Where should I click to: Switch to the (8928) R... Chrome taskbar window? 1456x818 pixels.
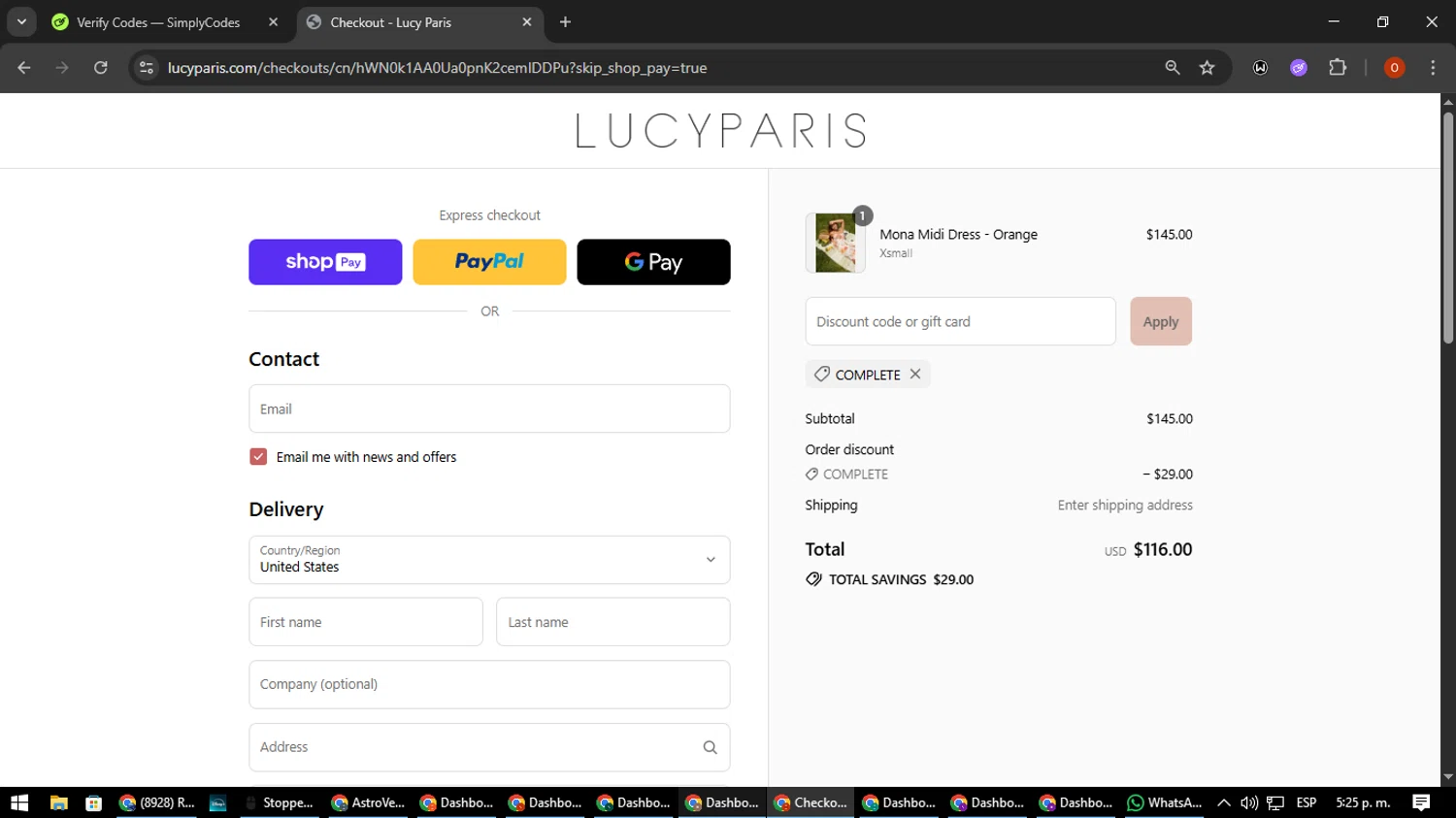click(156, 802)
